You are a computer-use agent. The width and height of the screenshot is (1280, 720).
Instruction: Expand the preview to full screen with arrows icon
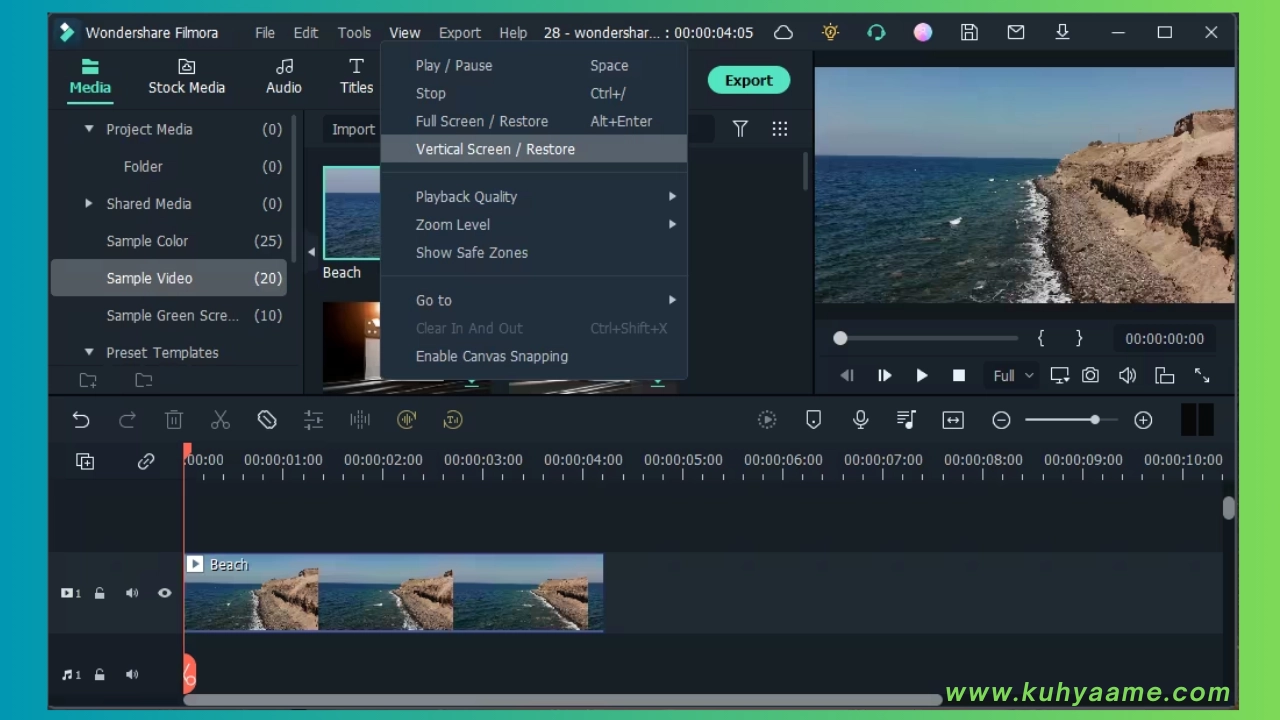pos(1202,376)
